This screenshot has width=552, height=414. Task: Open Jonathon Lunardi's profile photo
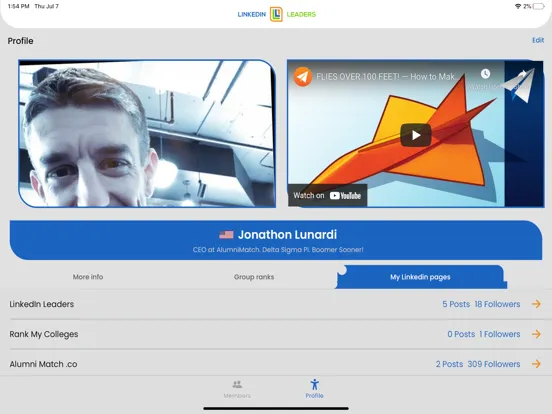[147, 133]
